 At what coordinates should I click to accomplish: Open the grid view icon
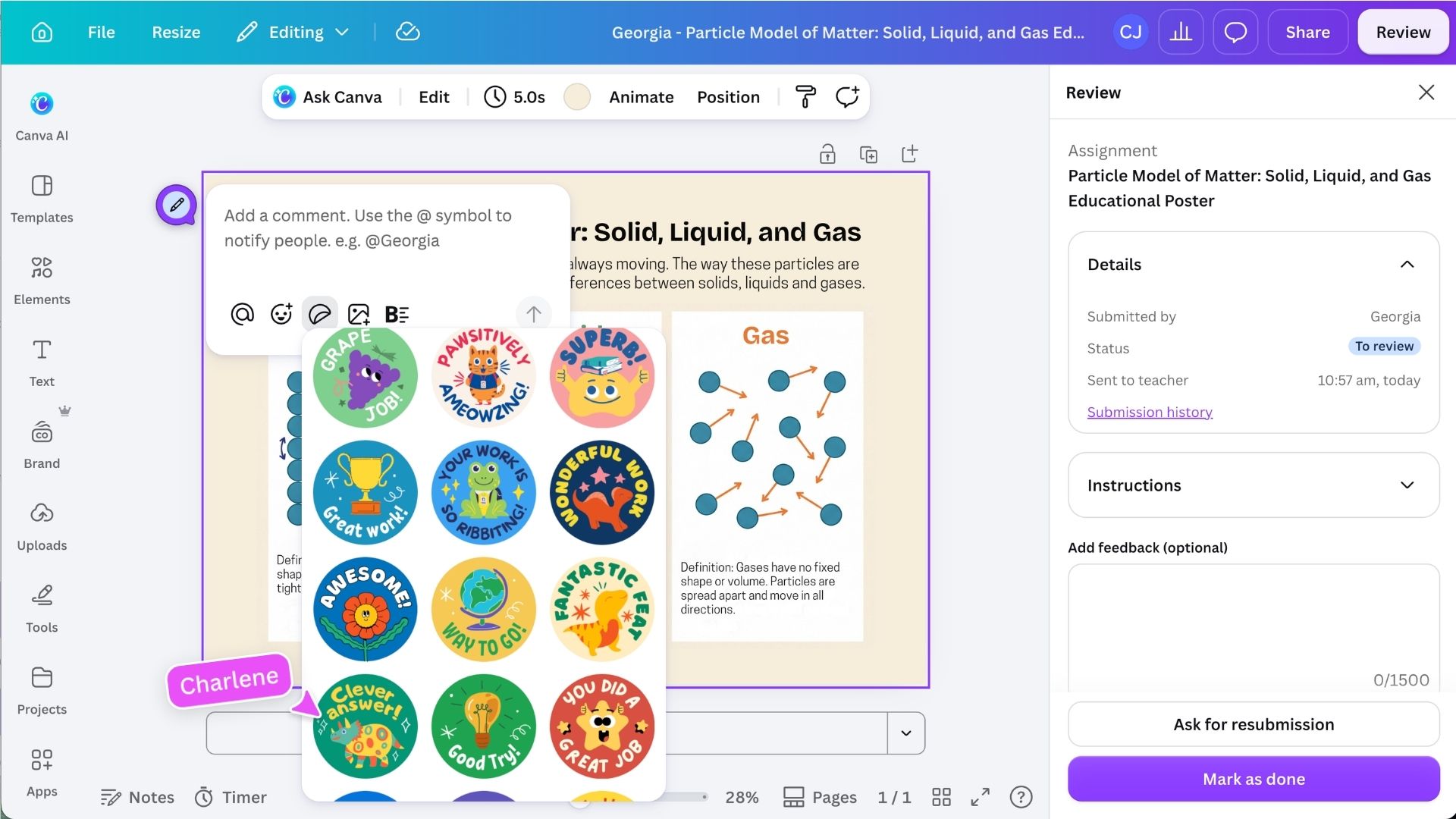click(x=941, y=797)
